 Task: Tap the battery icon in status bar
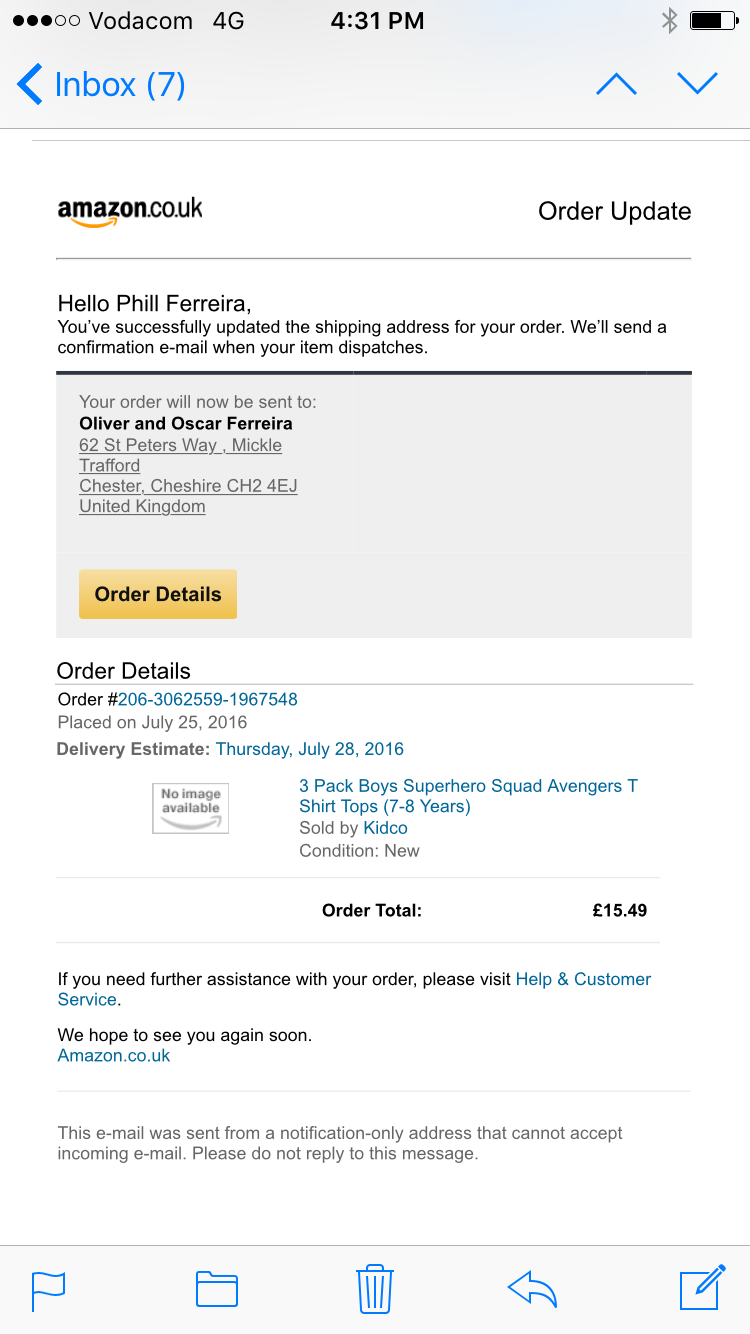point(713,21)
